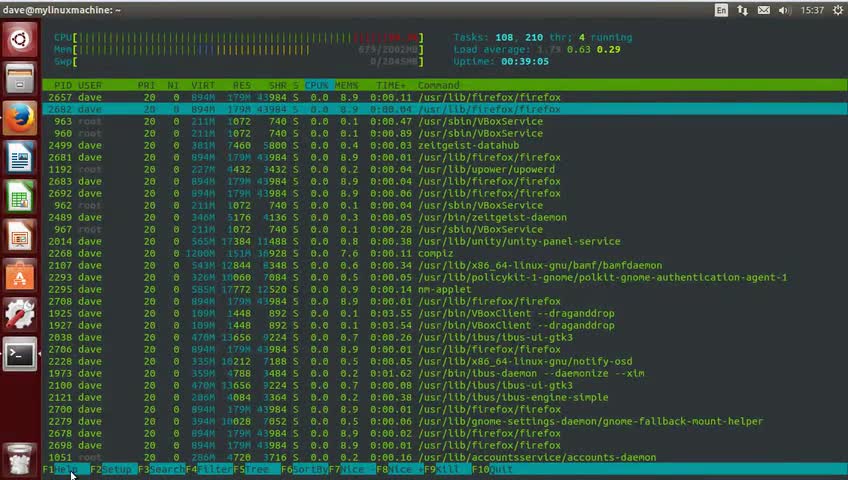Open the Files manager launcher icon

(x=20, y=78)
